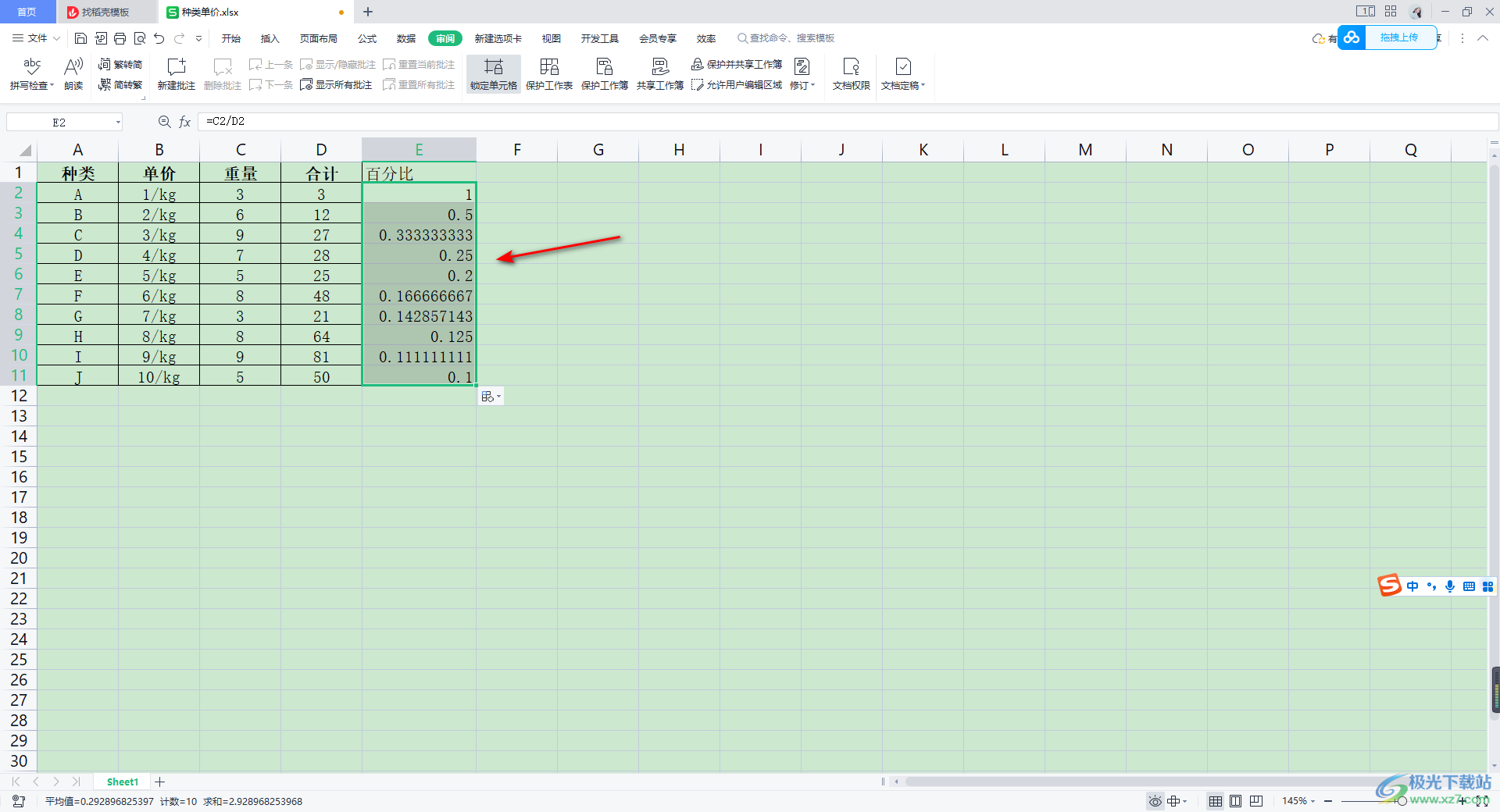Allow users to edit ranges (允许用户编辑区域)
The height and width of the screenshot is (812, 1500).
pyautogui.click(x=737, y=84)
